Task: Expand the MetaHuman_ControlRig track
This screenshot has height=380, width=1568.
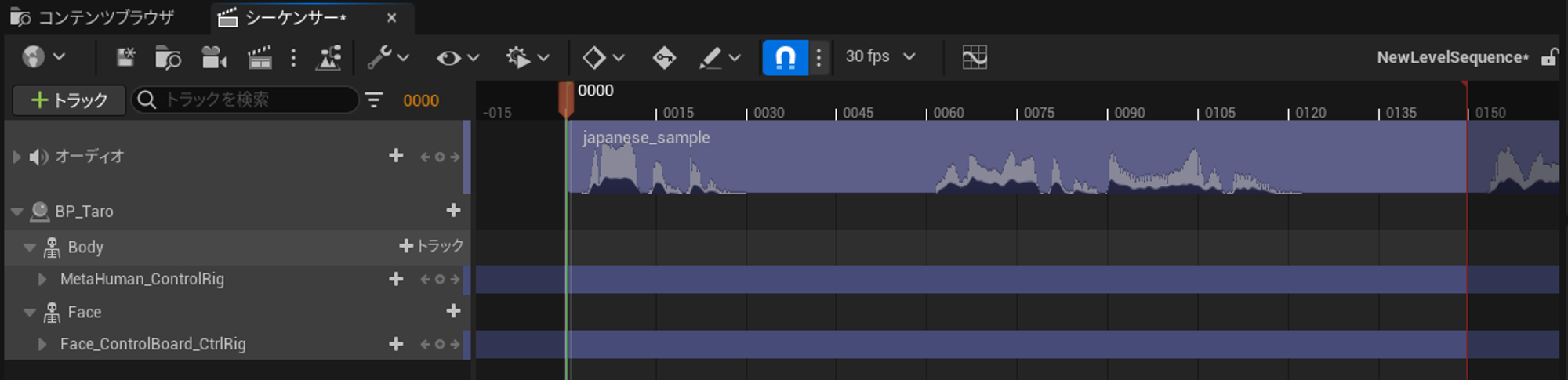Action: (42, 279)
